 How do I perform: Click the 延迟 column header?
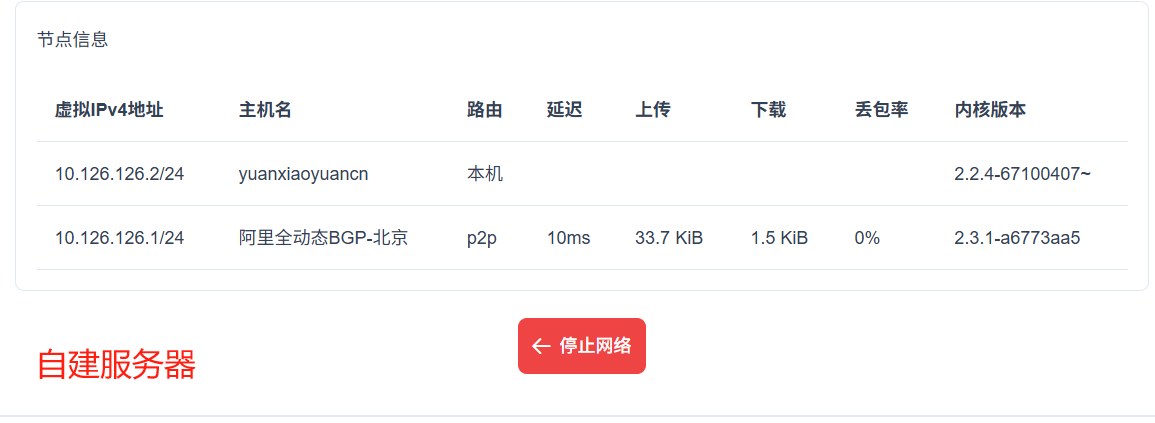pos(564,110)
